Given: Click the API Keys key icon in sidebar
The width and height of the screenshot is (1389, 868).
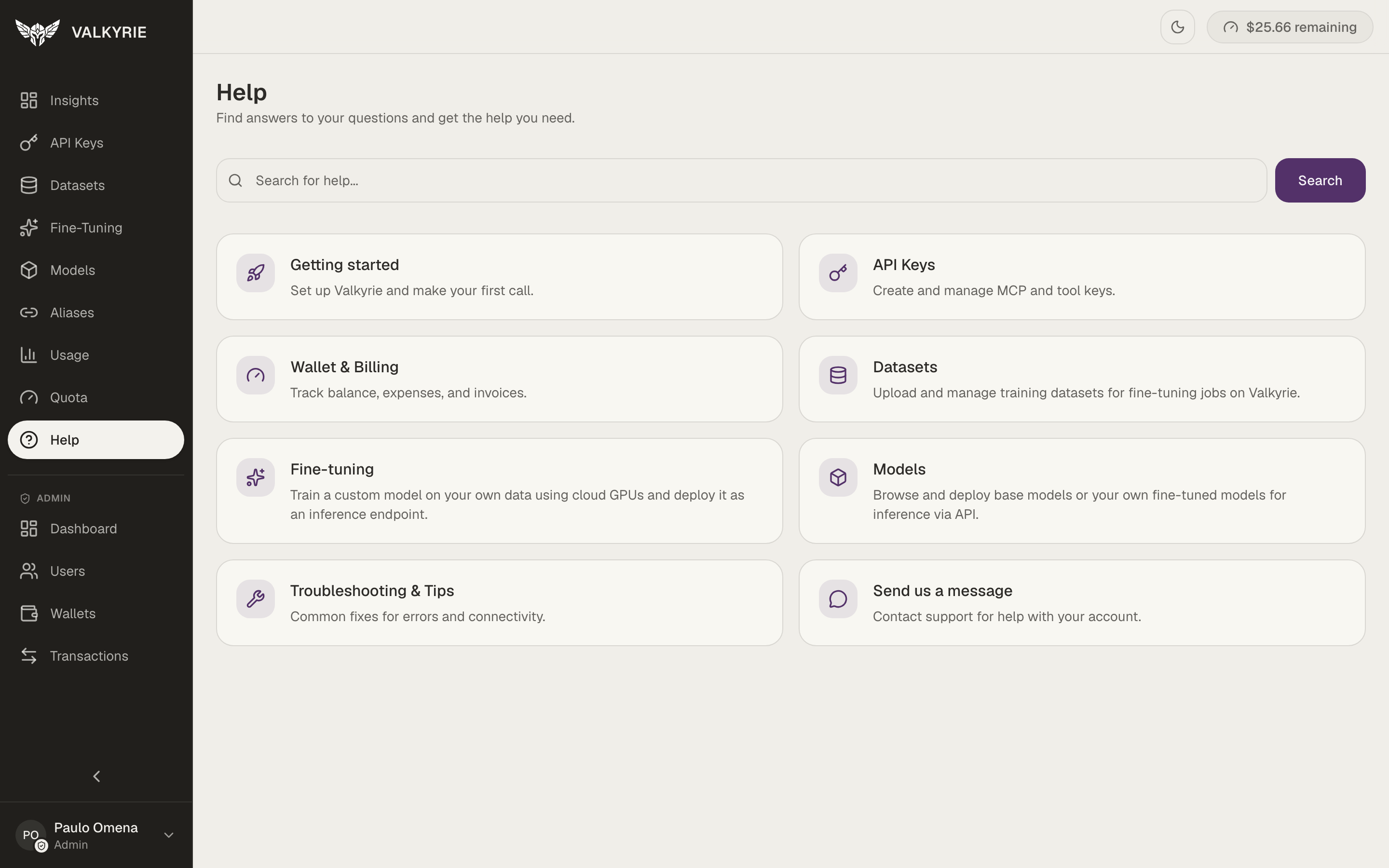Looking at the screenshot, I should click(x=29, y=143).
